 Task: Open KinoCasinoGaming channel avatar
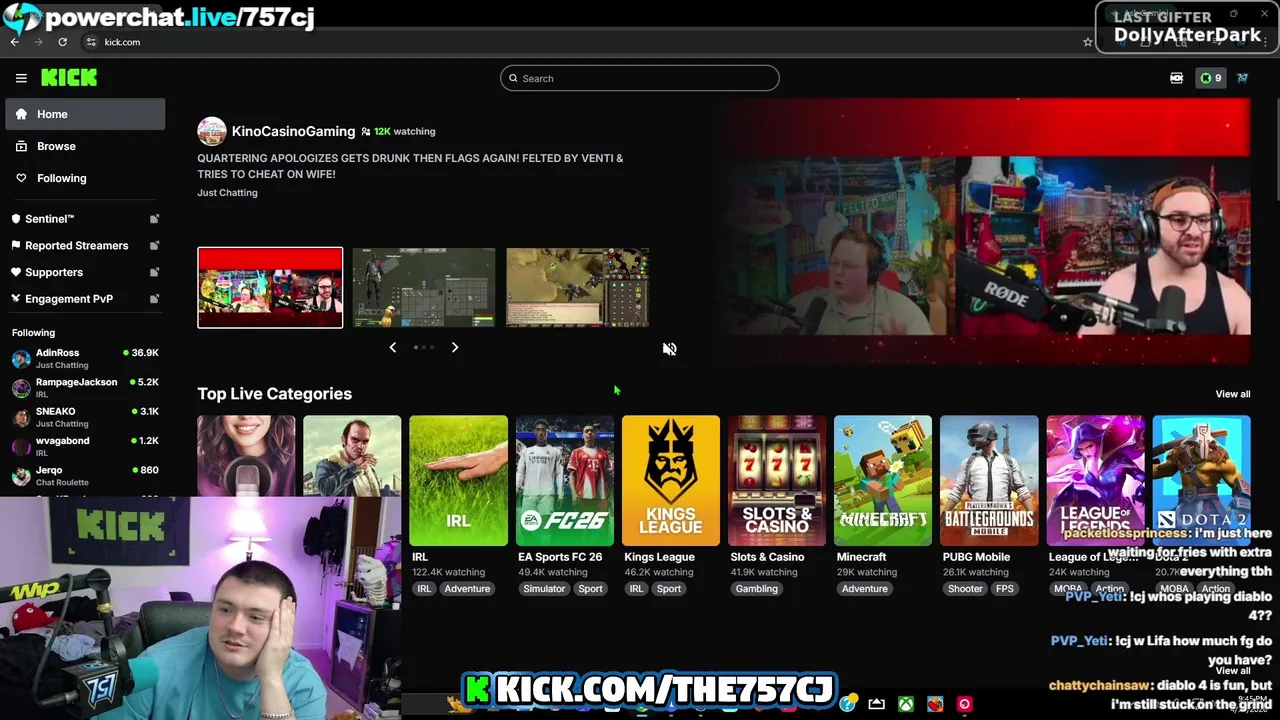pyautogui.click(x=212, y=131)
